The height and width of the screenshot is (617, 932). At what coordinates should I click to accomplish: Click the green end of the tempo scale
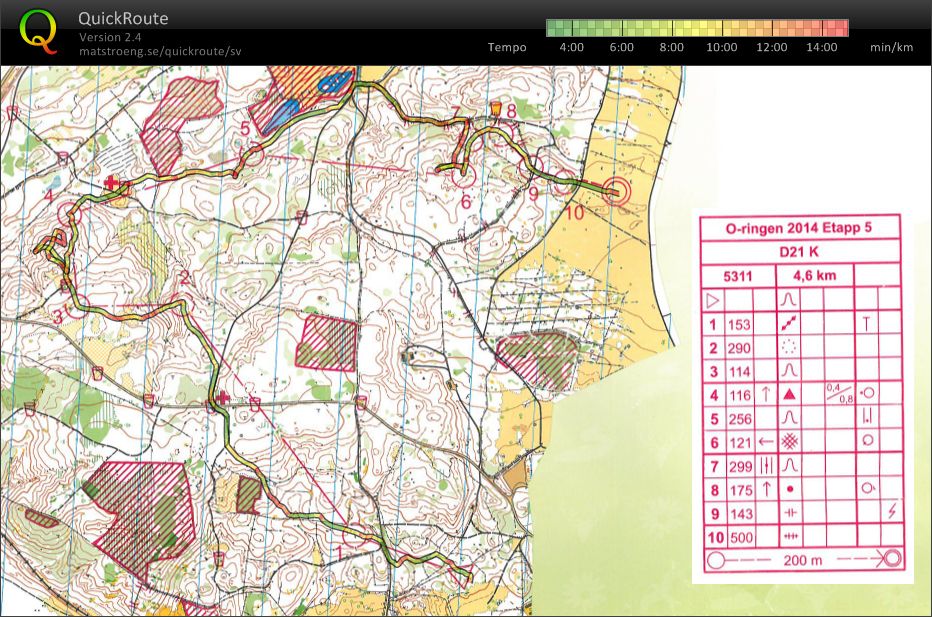[x=559, y=28]
